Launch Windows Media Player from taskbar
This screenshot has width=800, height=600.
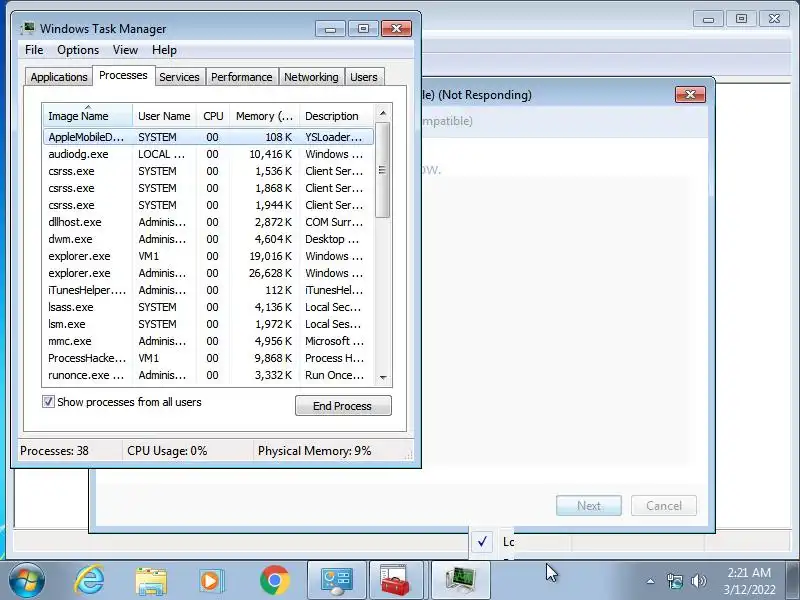[x=211, y=581]
